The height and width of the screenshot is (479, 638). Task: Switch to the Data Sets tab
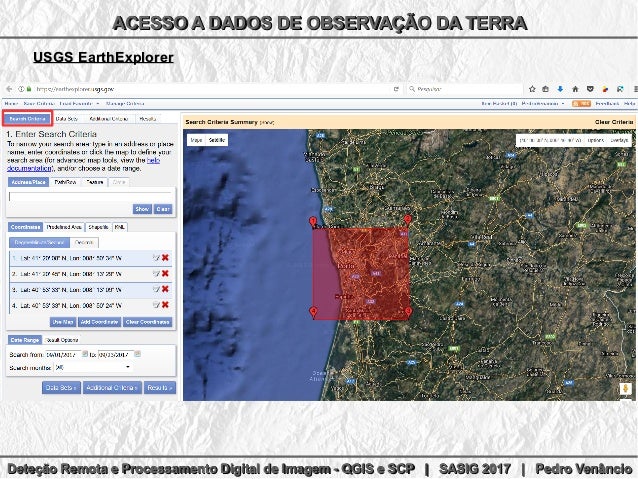(67, 119)
